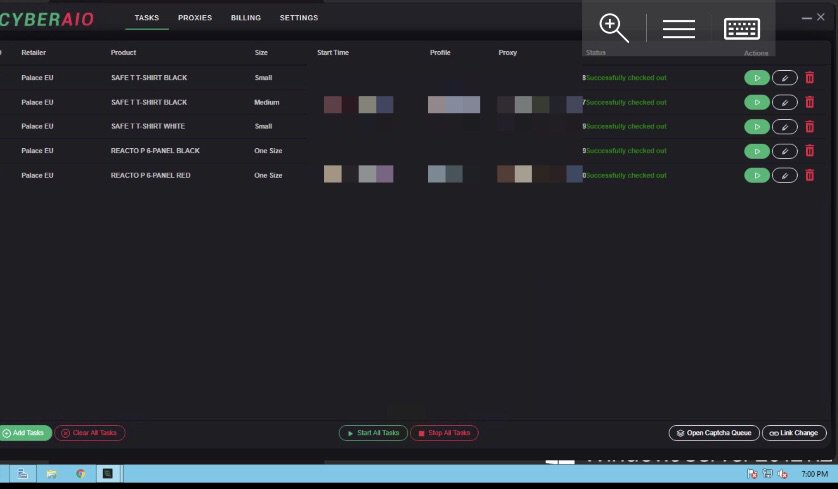
Task: Delete the REACTO P 6-PANEL BLACK task
Action: point(810,151)
